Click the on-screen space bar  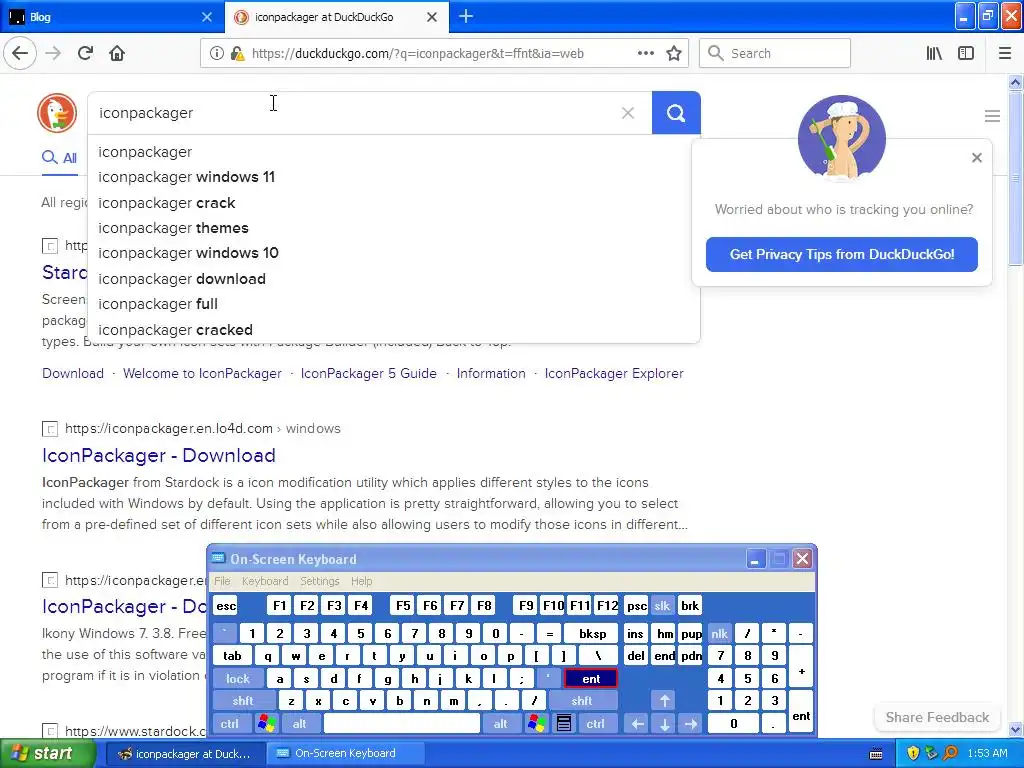click(402, 724)
